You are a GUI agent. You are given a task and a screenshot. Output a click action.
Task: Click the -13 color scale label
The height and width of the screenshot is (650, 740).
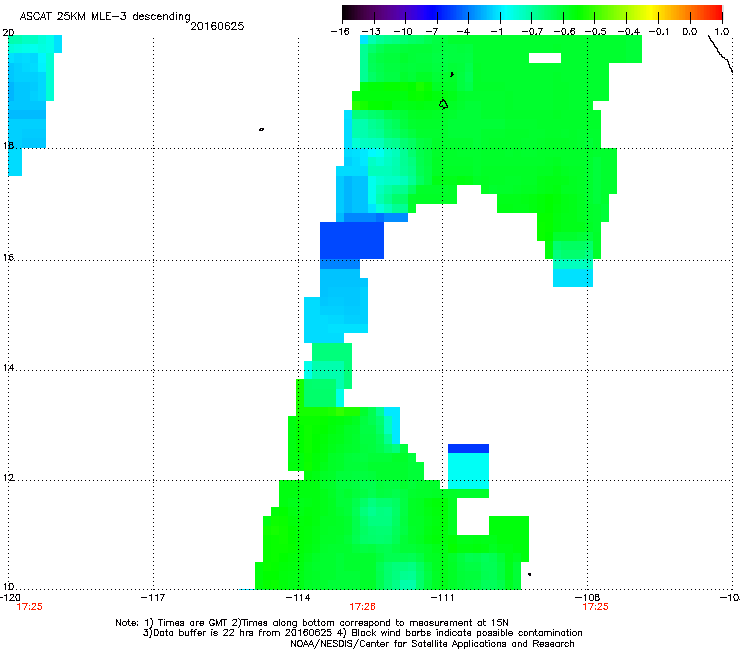point(371,32)
